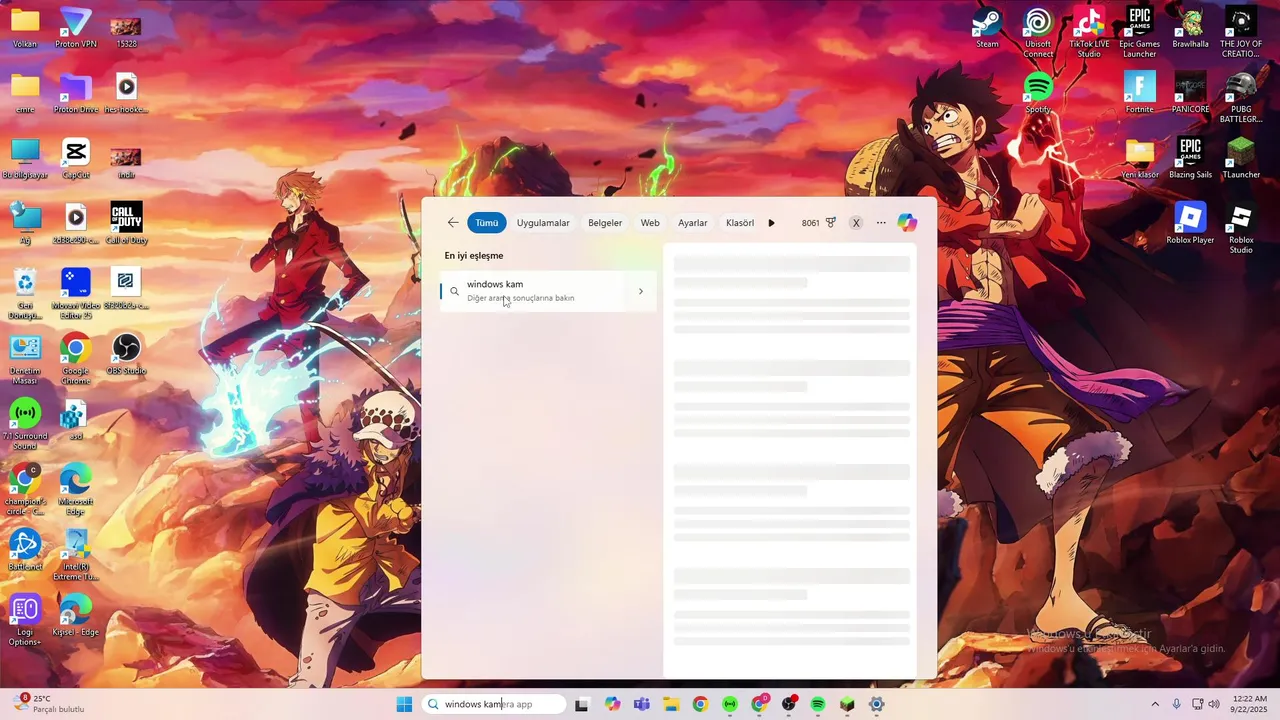Select the Fortnite desktop shortcut
Screen dimensions: 1280x720
(x=1140, y=93)
